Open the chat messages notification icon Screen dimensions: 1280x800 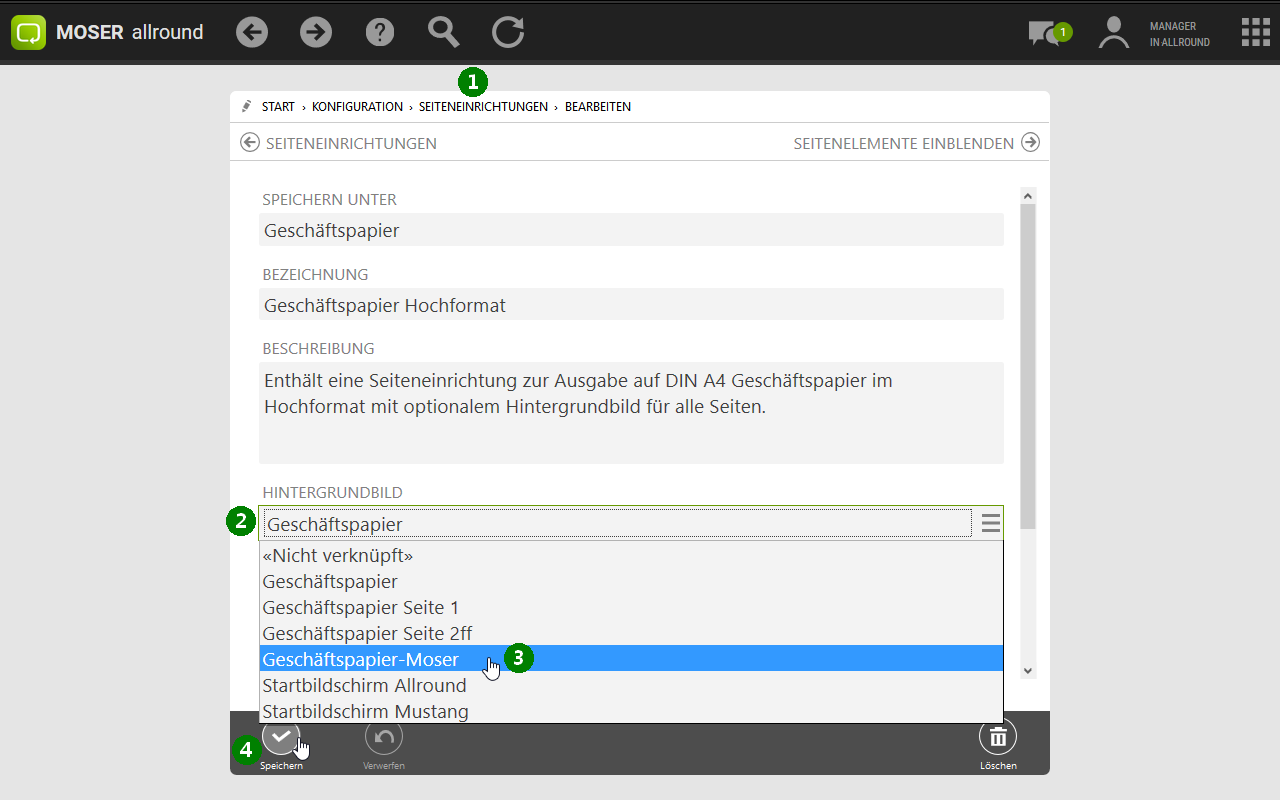click(1046, 33)
